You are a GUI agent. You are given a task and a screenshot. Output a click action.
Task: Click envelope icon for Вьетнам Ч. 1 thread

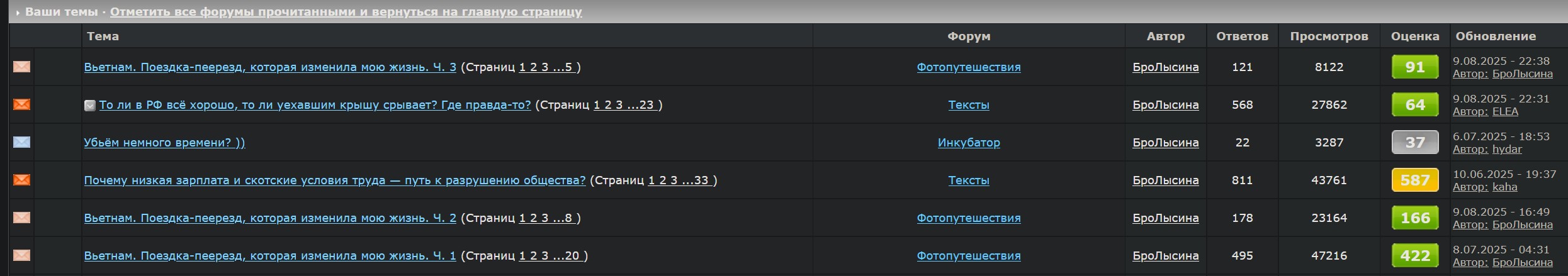21,255
